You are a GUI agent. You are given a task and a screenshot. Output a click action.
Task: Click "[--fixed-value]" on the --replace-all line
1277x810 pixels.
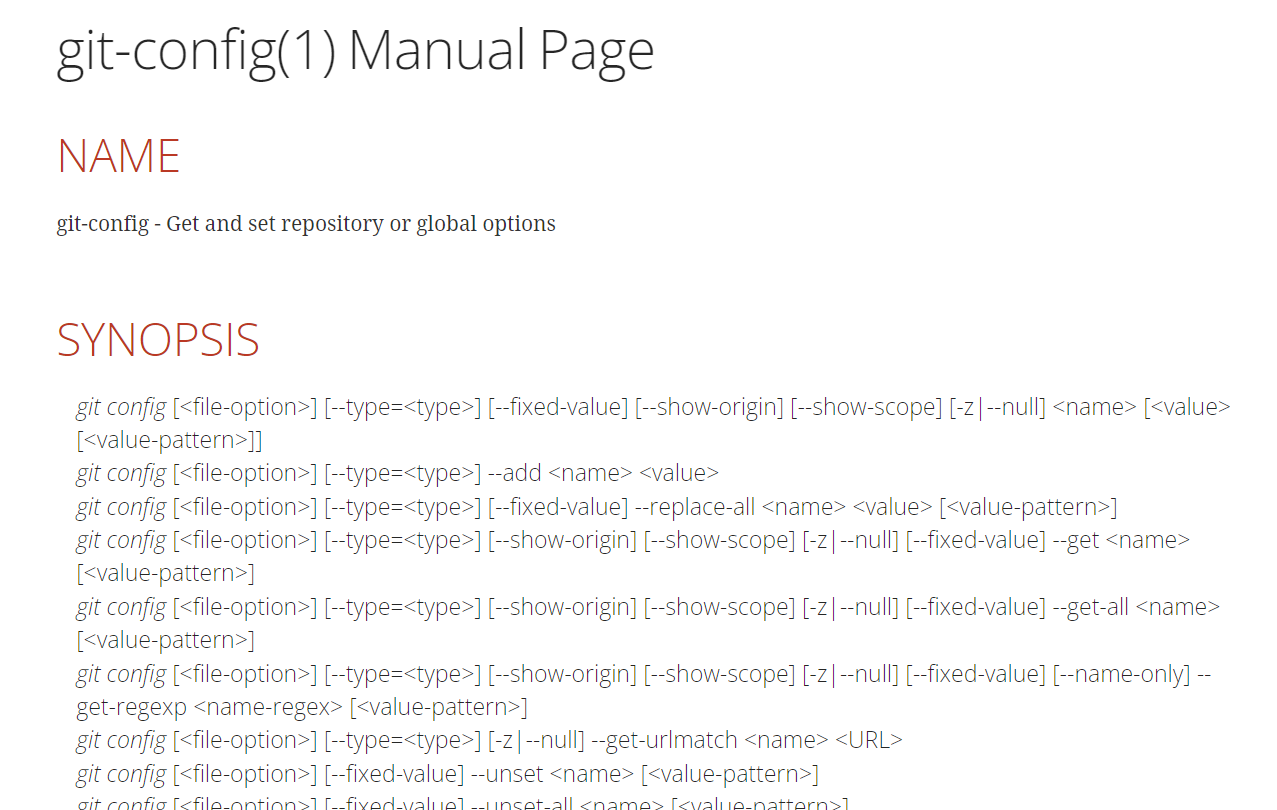tap(558, 507)
